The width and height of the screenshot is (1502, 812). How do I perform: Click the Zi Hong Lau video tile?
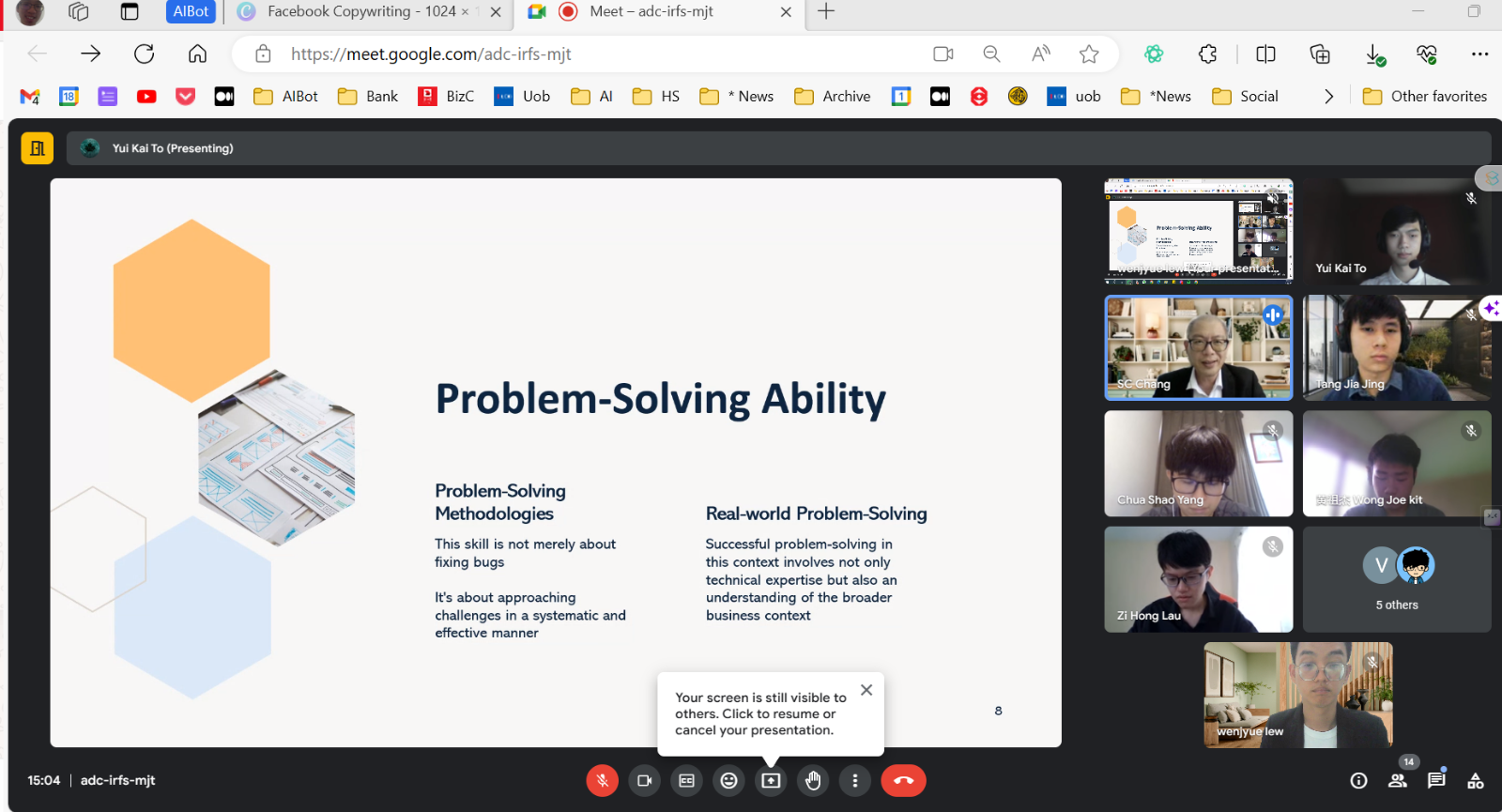1199,579
